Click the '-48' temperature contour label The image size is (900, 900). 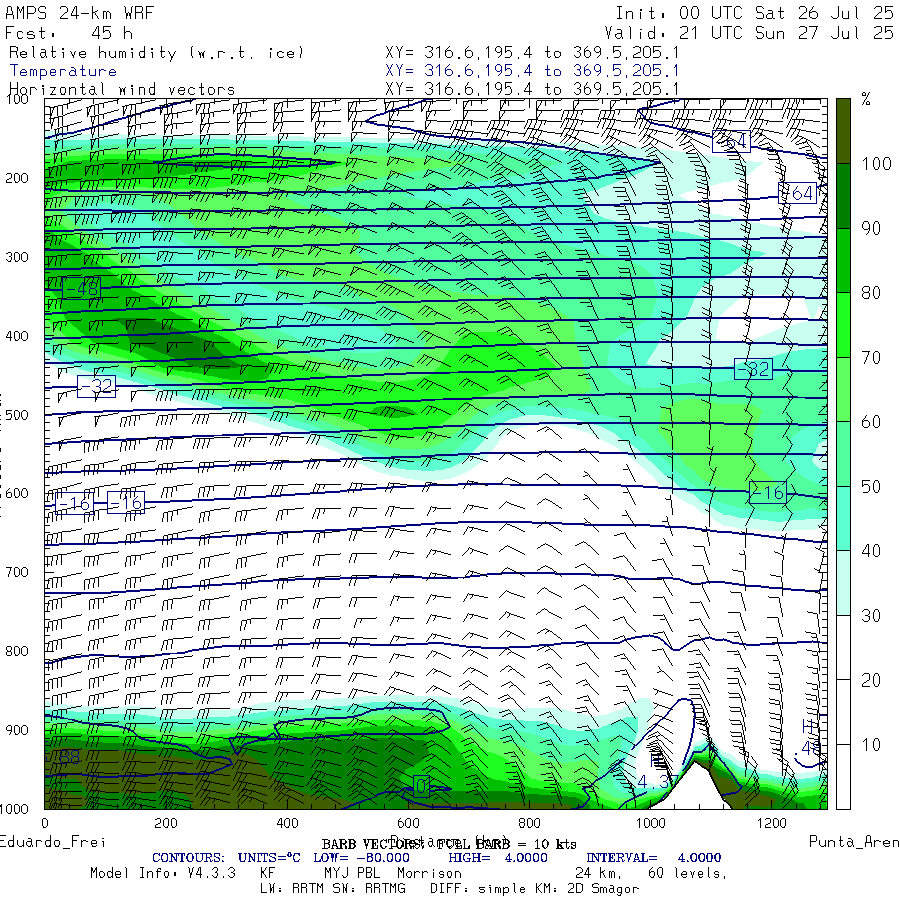82,288
